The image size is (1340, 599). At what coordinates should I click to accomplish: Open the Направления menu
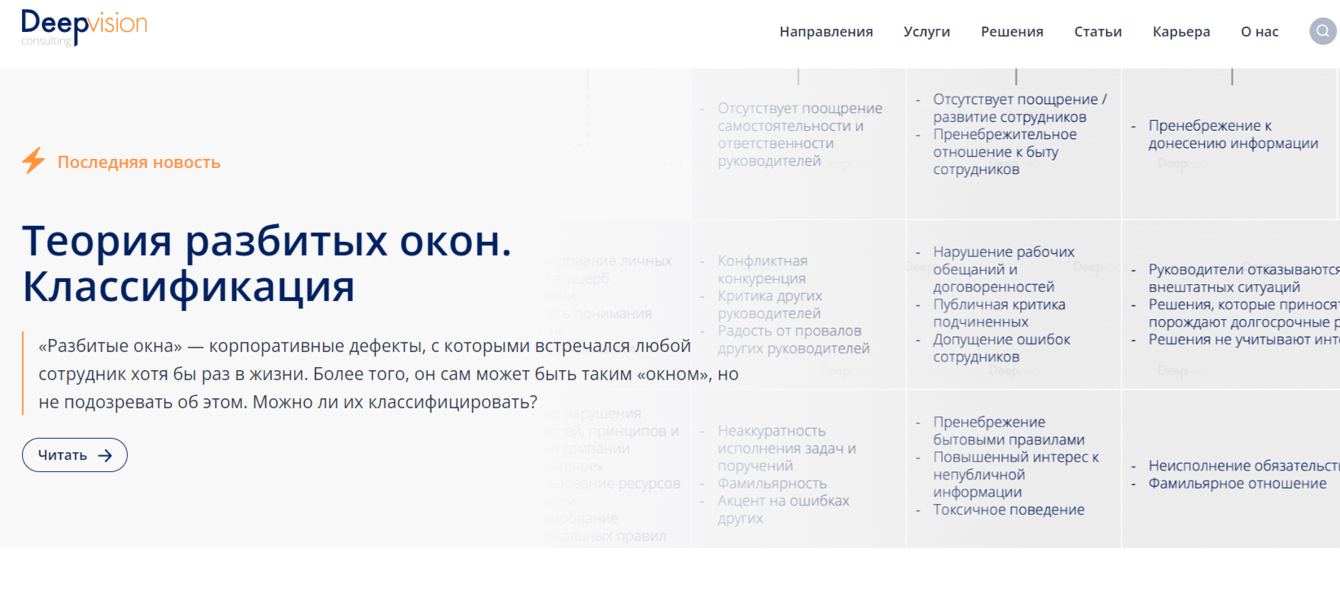(826, 31)
